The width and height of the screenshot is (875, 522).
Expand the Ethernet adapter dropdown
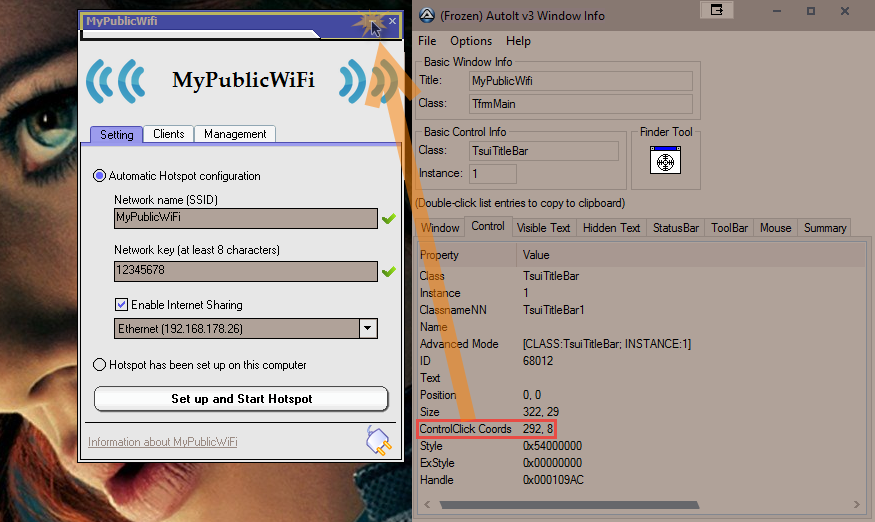(368, 328)
